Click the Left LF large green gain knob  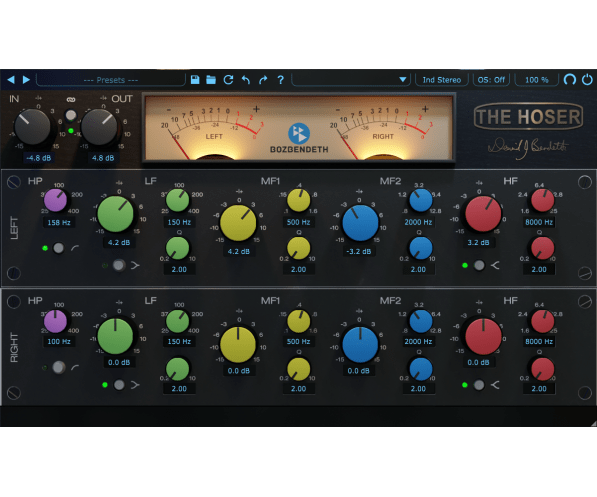(x=115, y=214)
